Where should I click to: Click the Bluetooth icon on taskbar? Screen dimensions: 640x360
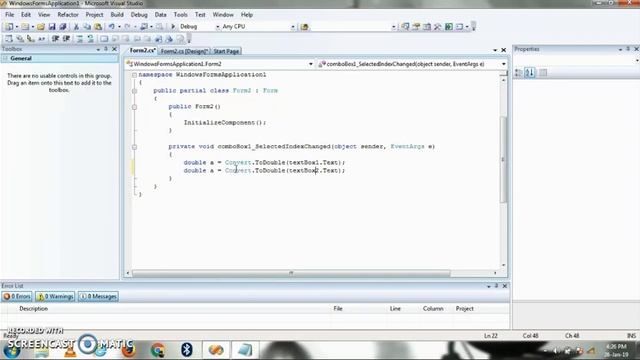pos(187,350)
